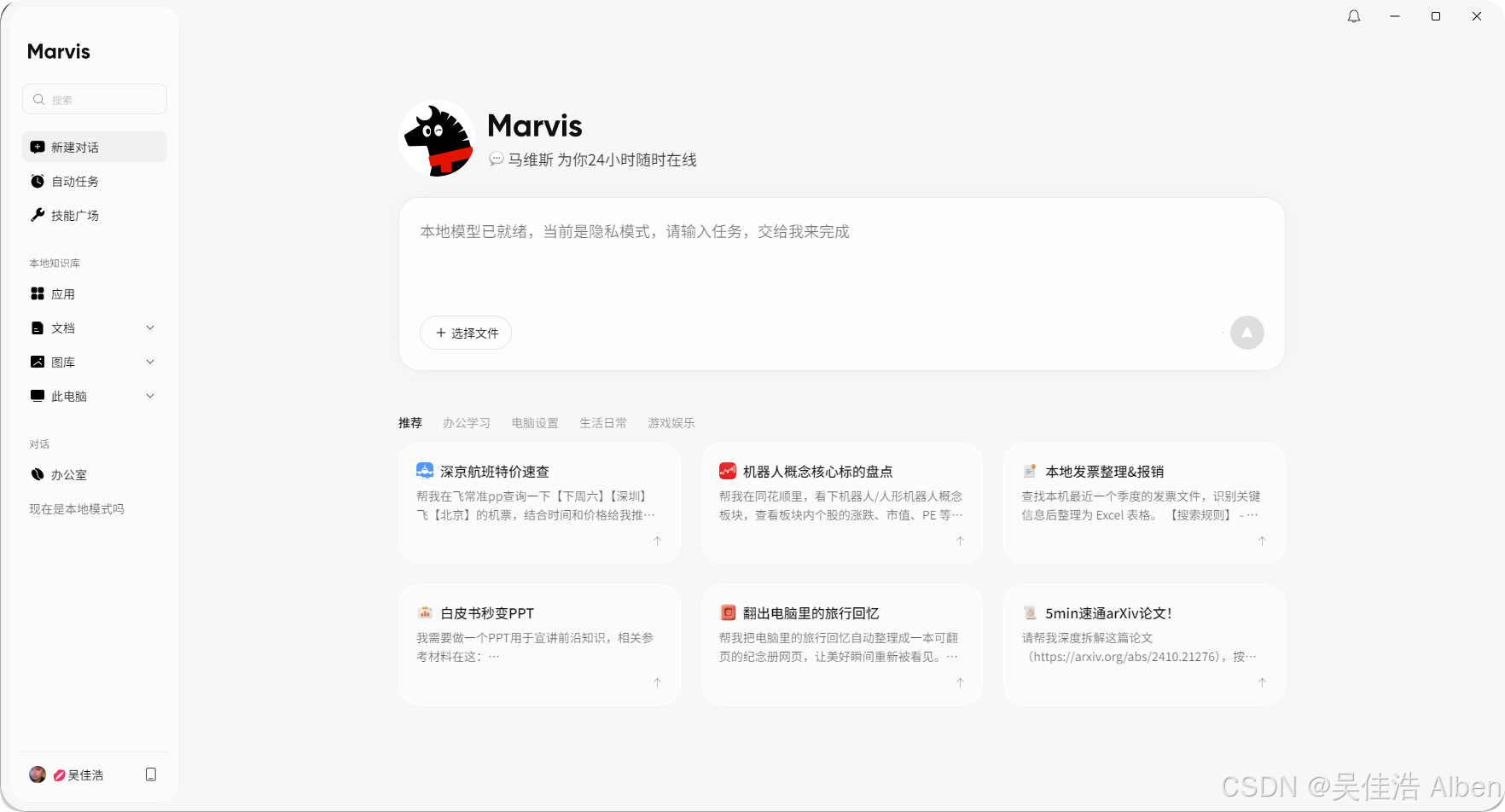The width and height of the screenshot is (1505, 812).
Task: Switch to the 游戏娱乐 tab
Action: coord(671,423)
